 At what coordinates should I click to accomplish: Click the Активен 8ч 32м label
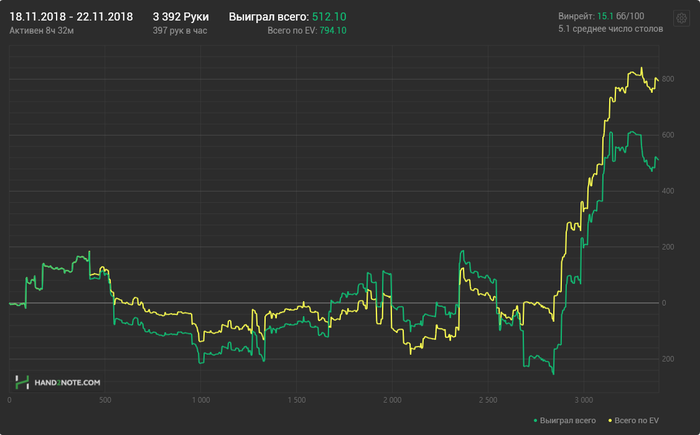(x=42, y=30)
